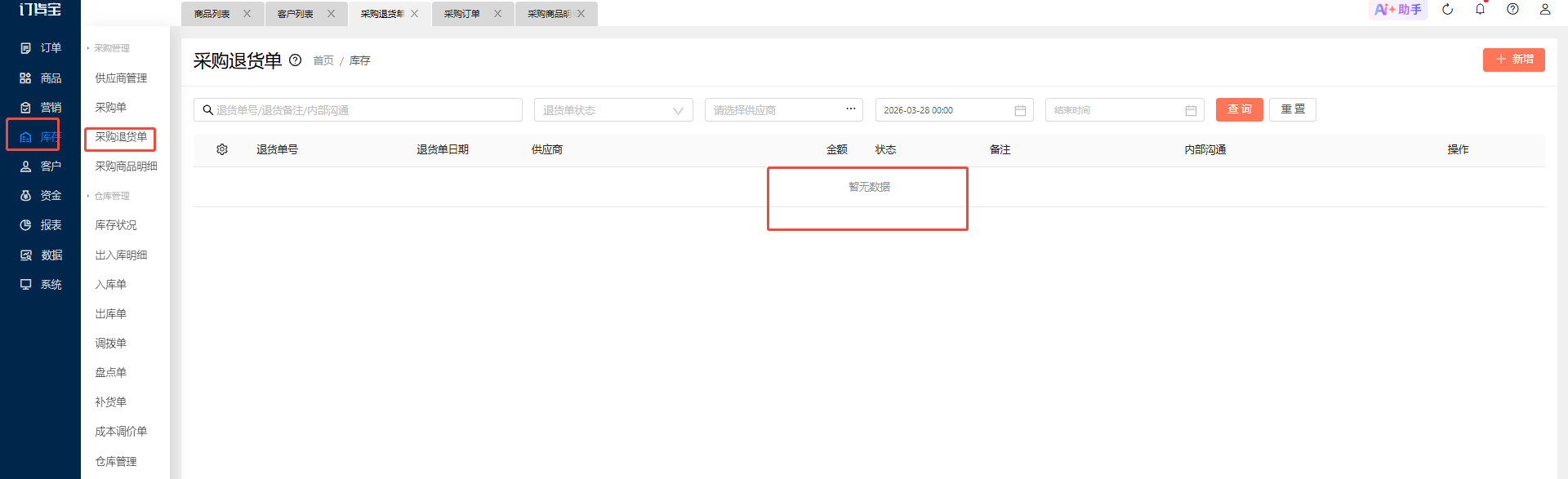The image size is (1568, 479).
Task: Click the refresh icon in the top bar
Action: 1447,10
